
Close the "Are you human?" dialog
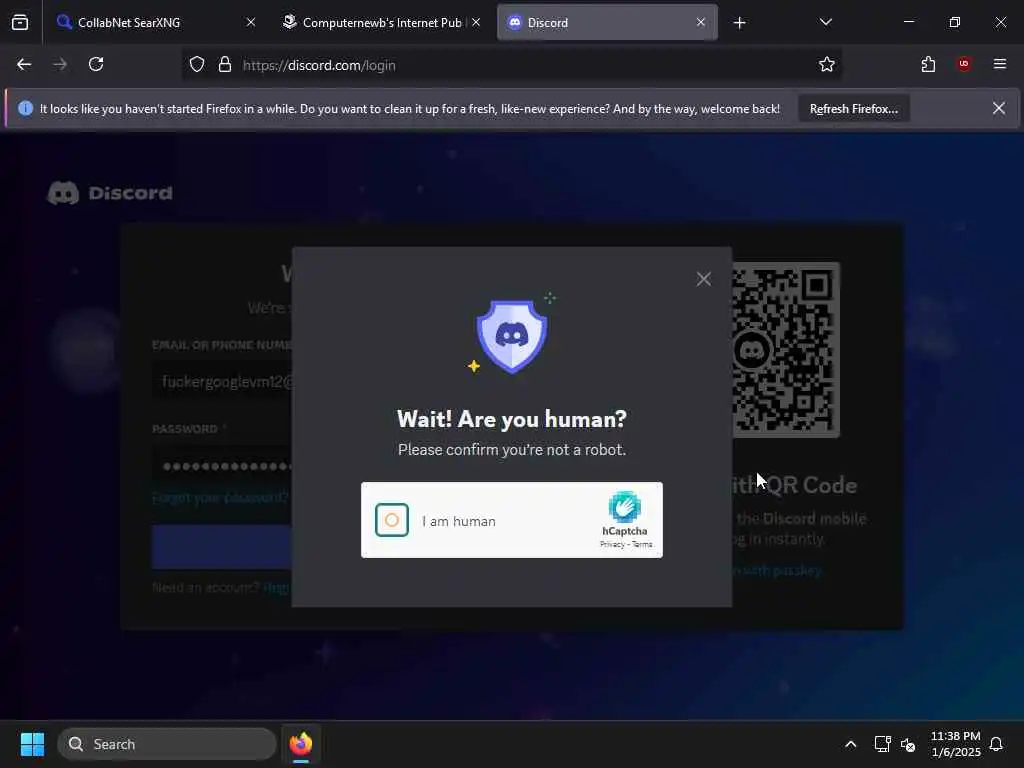pos(703,279)
